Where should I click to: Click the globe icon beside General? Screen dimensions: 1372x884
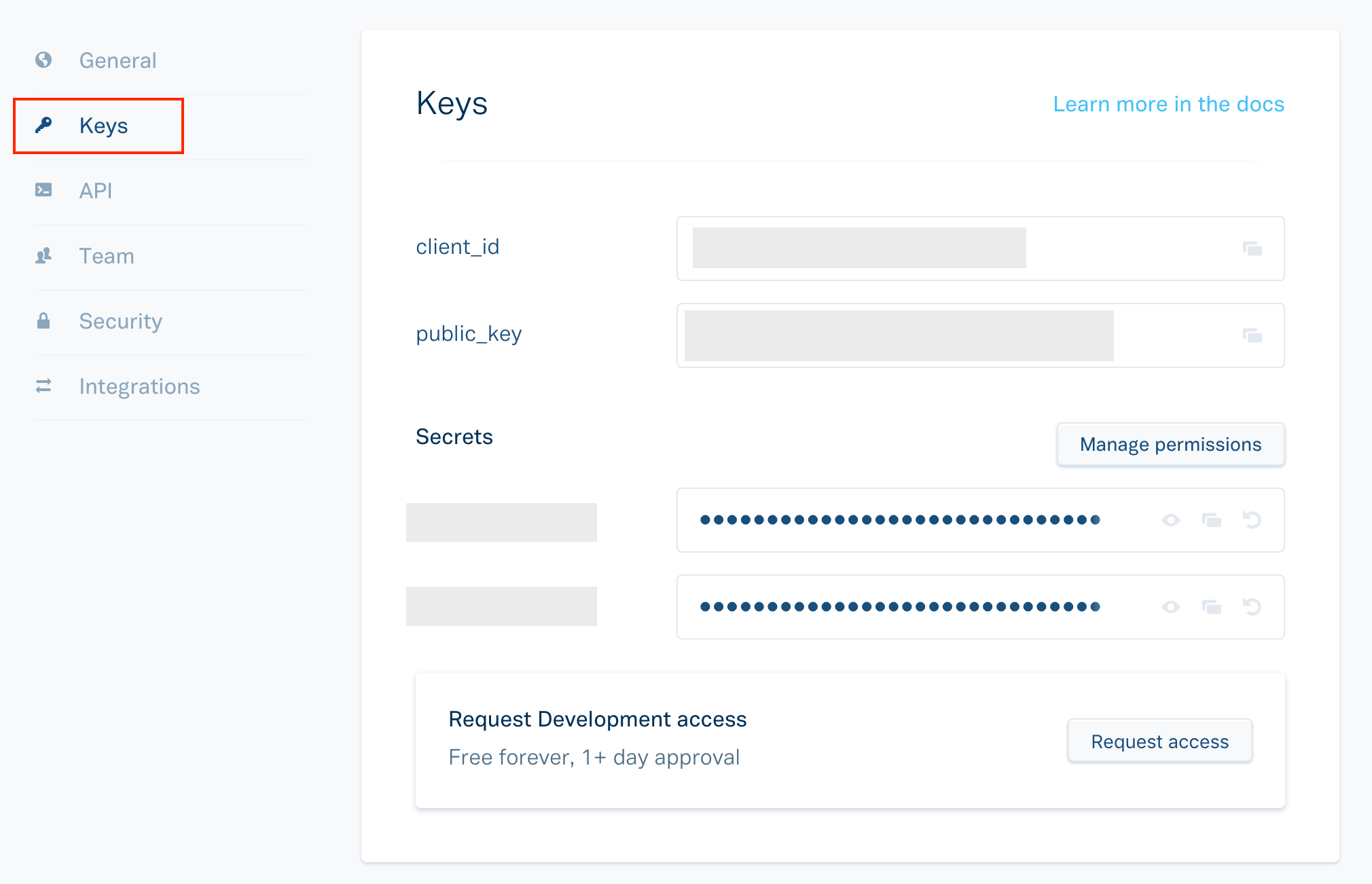click(x=43, y=60)
